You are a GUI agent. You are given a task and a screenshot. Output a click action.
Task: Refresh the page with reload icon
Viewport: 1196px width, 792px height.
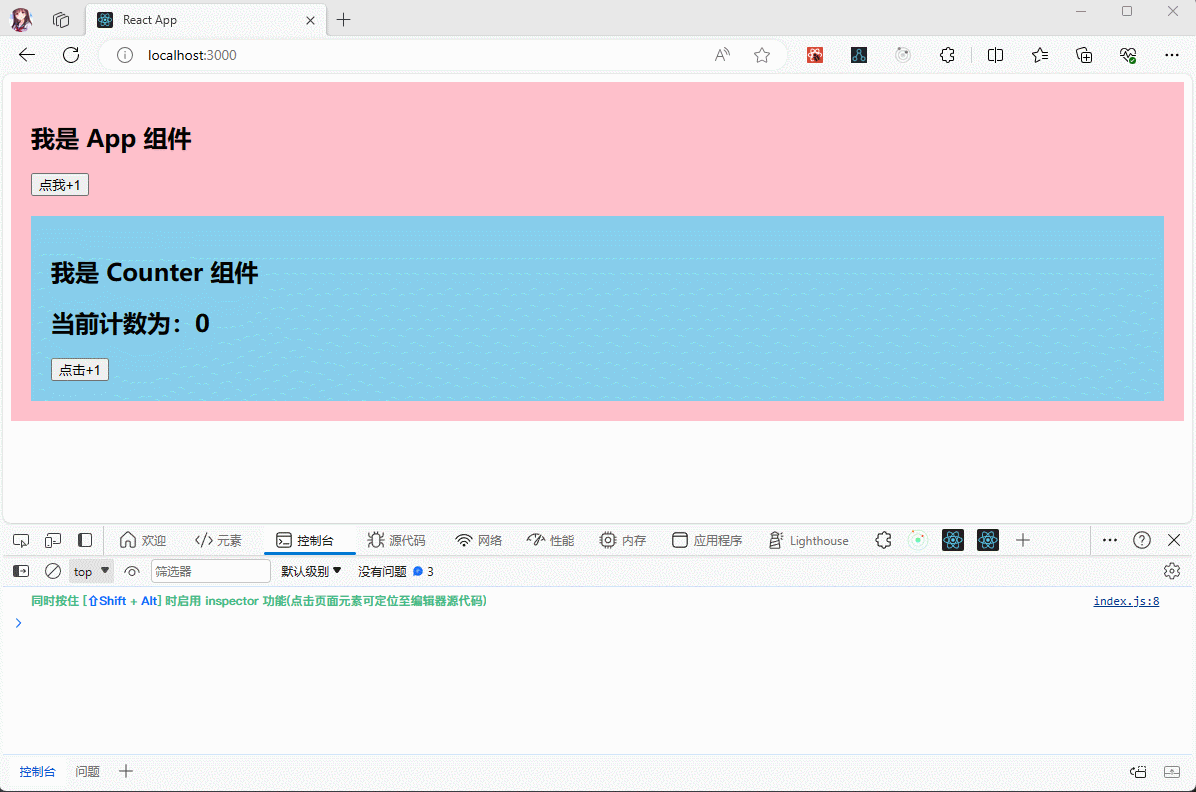coord(71,55)
